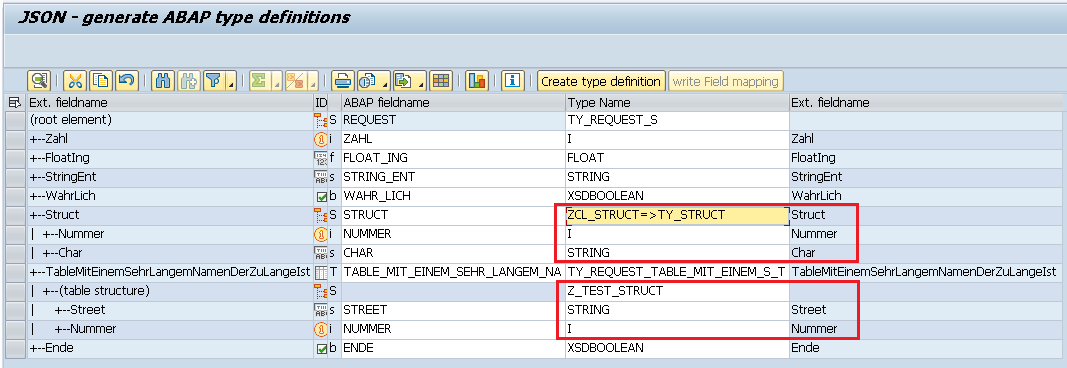This screenshot has width=1067, height=368.
Task: Click the Print icon
Action: pyautogui.click(x=343, y=81)
